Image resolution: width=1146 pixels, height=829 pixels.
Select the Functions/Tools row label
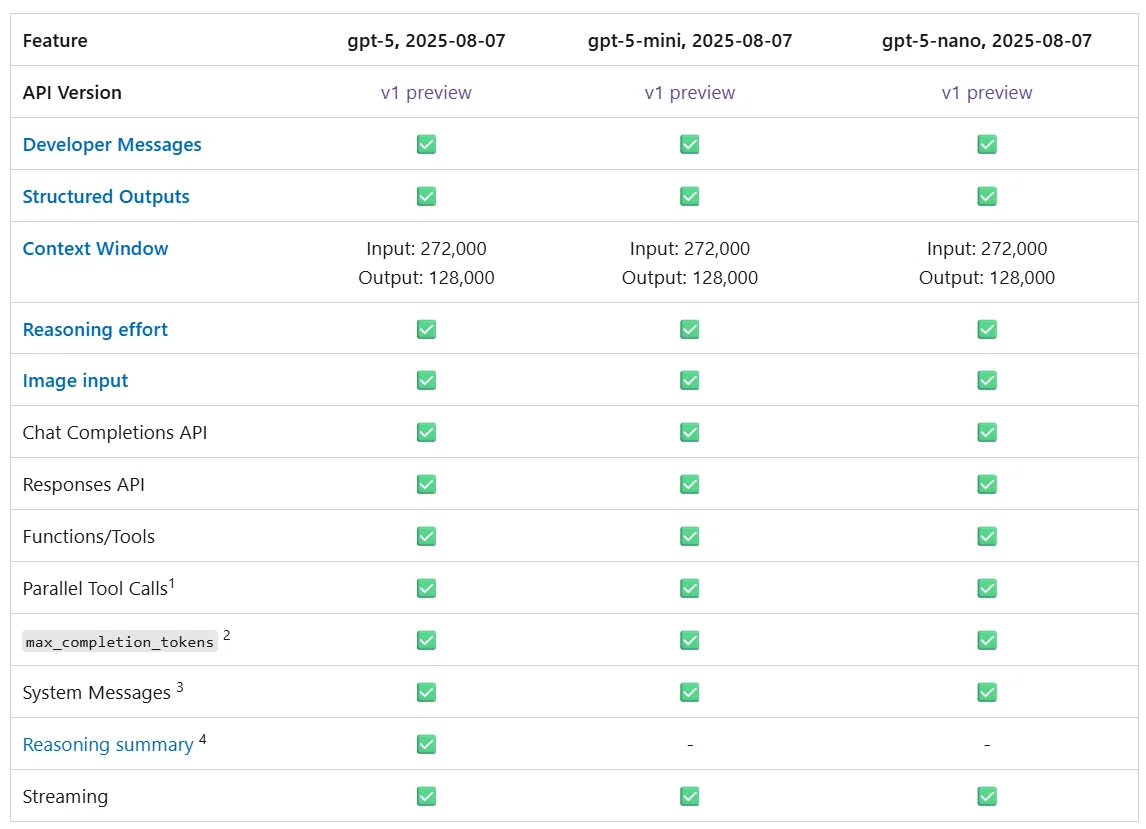point(88,537)
